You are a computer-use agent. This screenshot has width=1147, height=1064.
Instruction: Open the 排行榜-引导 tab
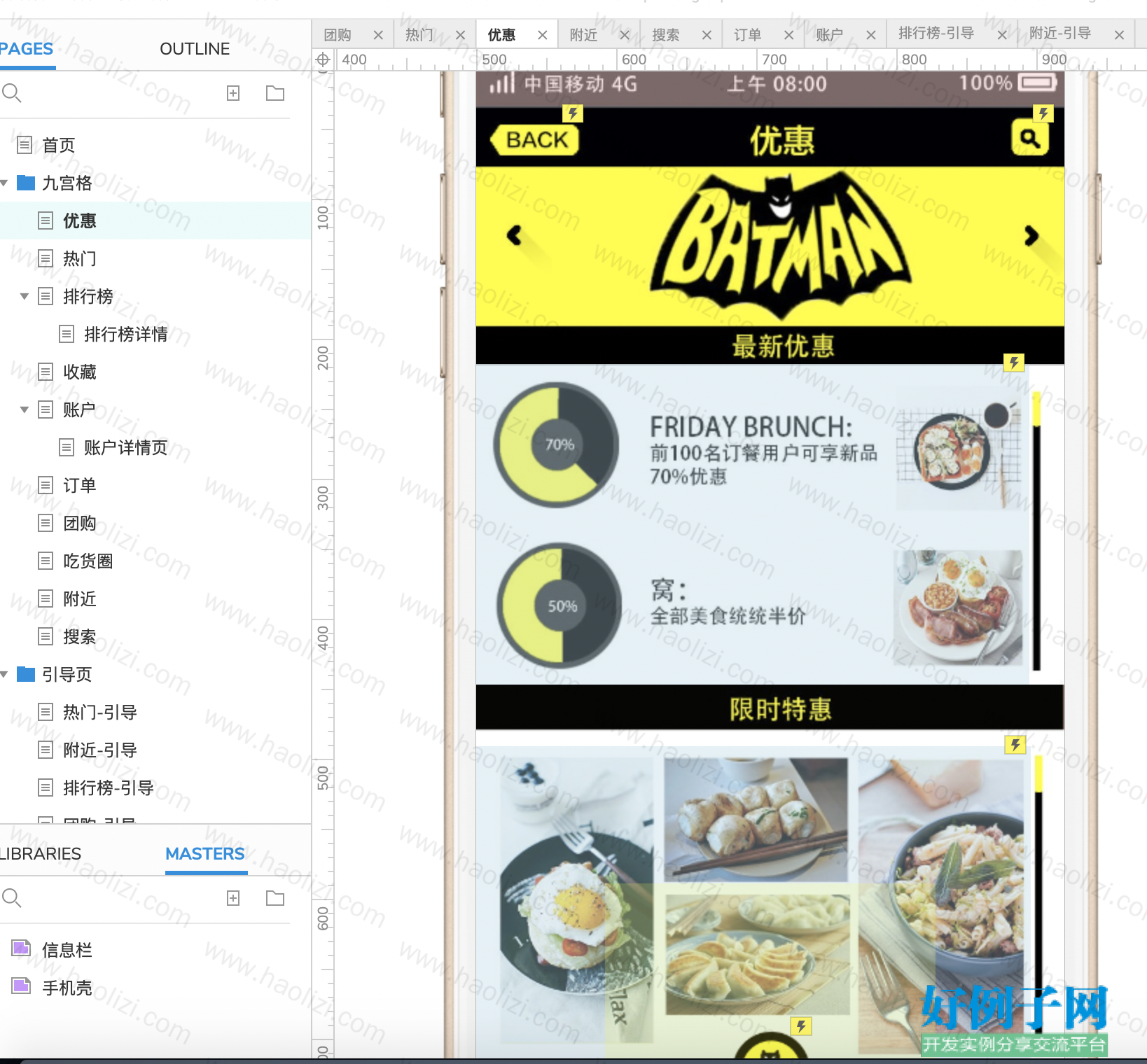(x=936, y=34)
